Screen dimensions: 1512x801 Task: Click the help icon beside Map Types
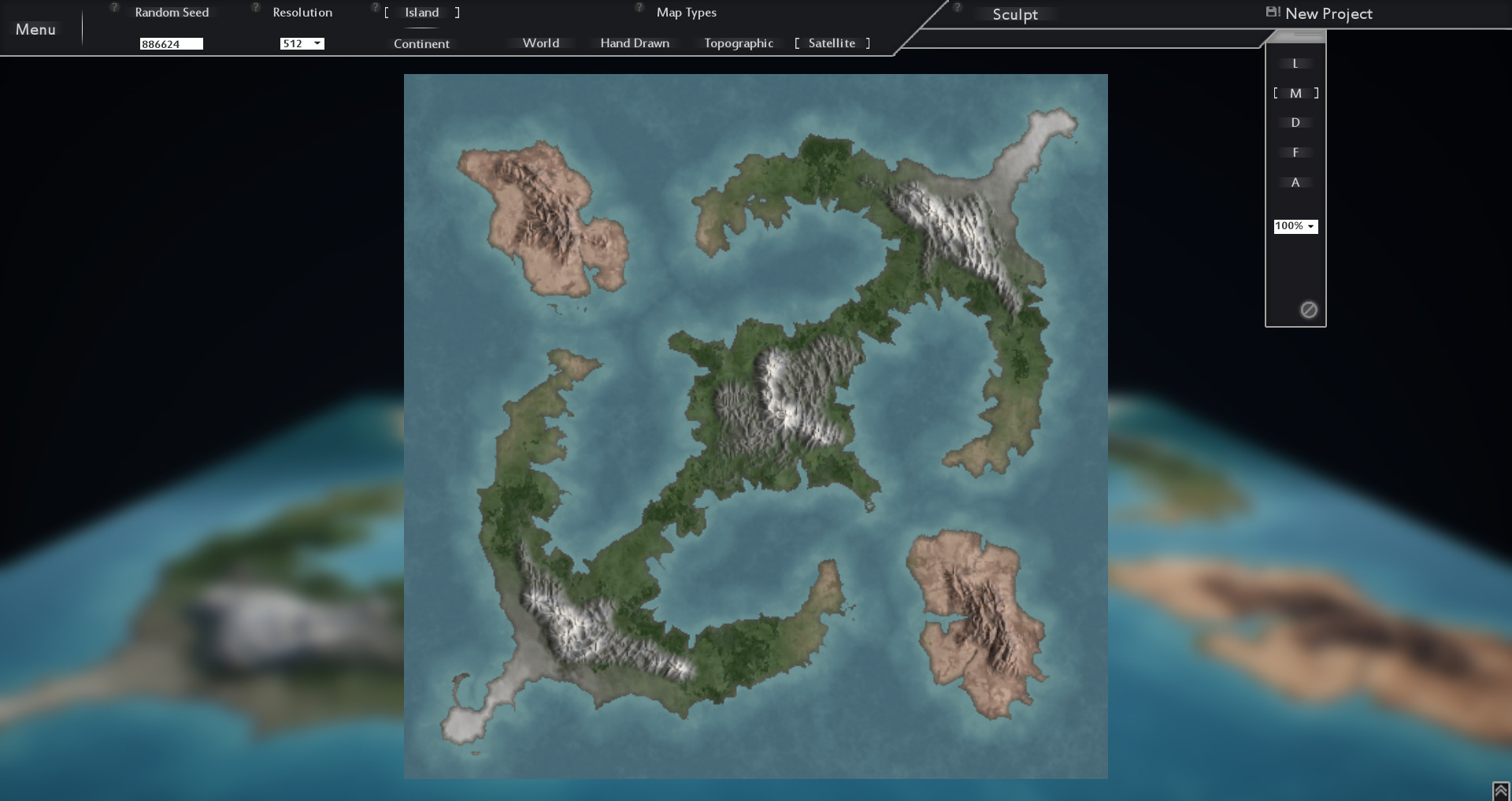(x=638, y=6)
